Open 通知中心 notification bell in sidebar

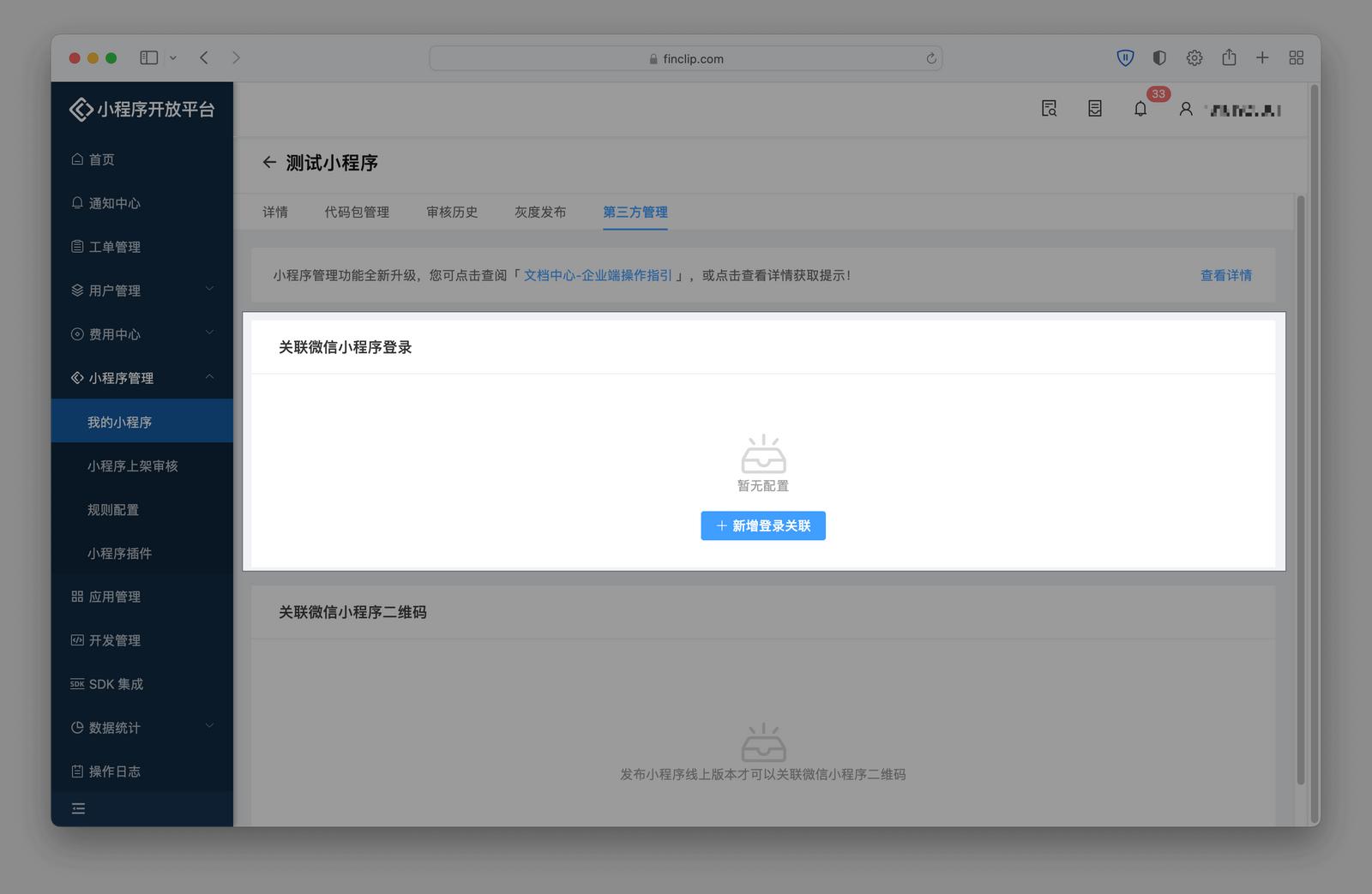click(x=77, y=203)
